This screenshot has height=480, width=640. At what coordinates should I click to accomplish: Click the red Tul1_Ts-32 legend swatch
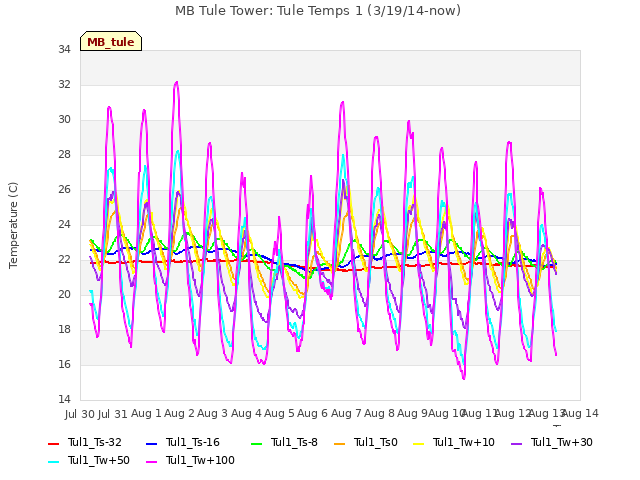54,444
